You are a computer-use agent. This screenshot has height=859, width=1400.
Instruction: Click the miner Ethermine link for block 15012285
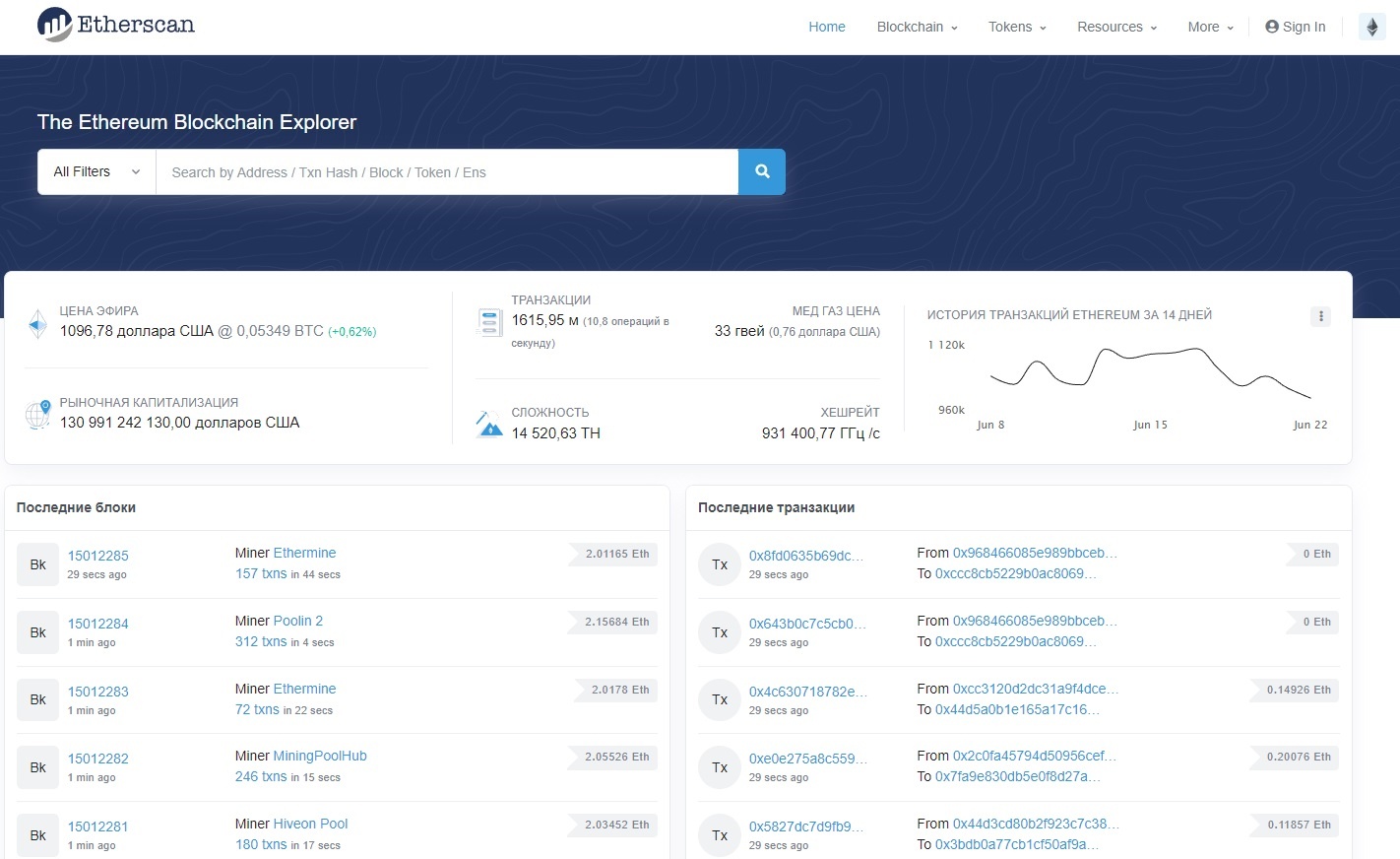click(304, 553)
